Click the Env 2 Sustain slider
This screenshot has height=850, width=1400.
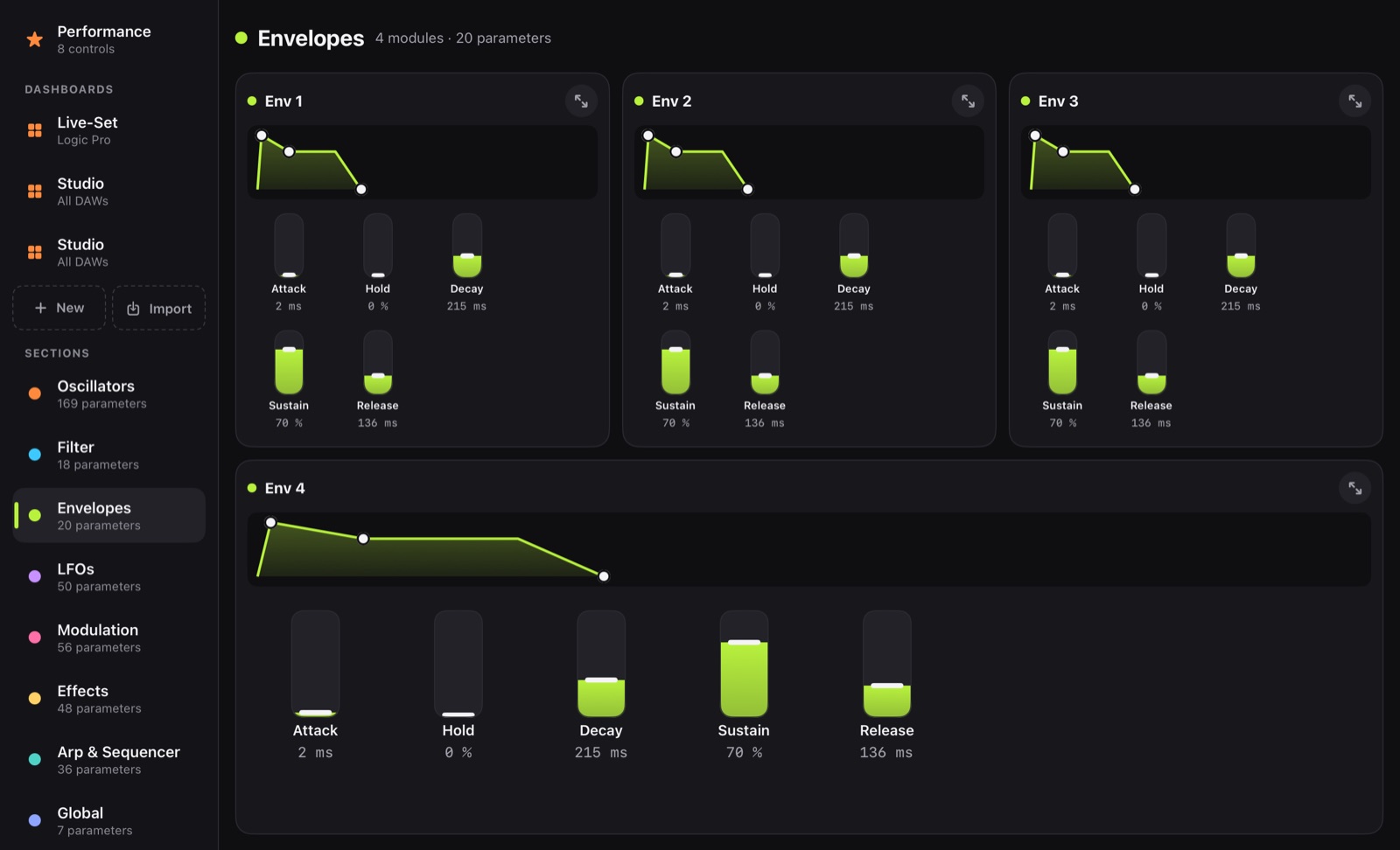coord(675,363)
